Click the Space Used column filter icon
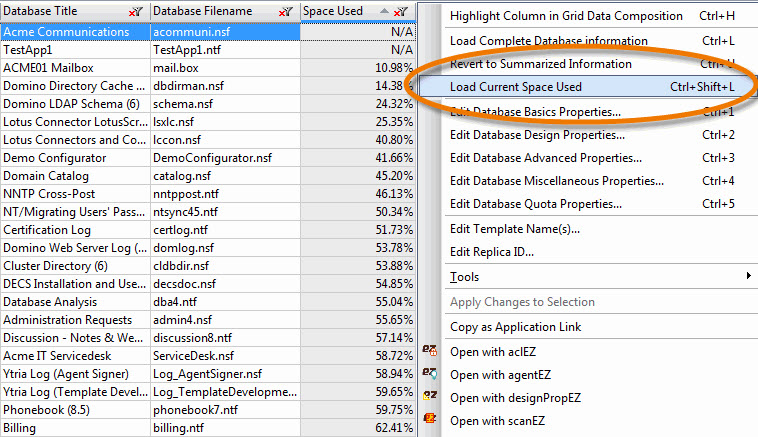Image resolution: width=758 pixels, height=437 pixels. click(x=402, y=11)
